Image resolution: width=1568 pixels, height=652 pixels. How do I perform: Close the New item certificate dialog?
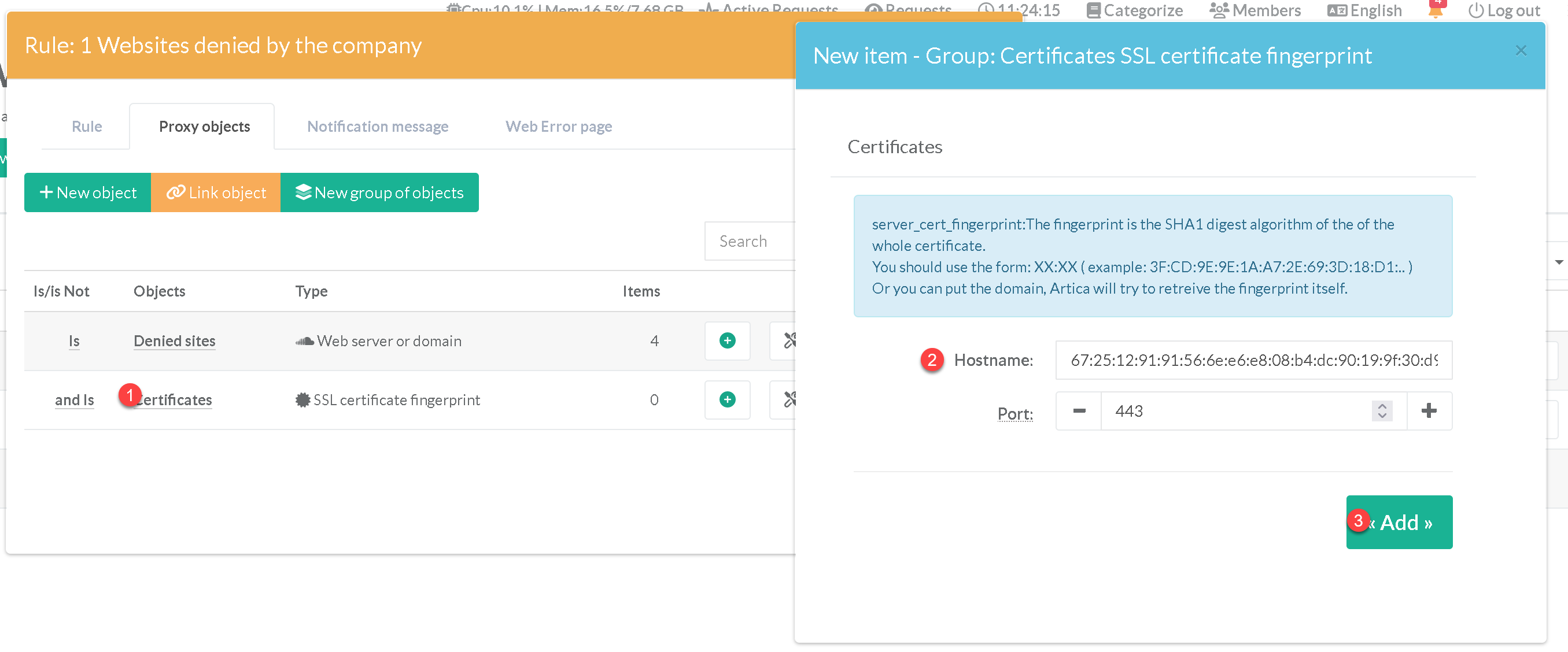(1521, 50)
